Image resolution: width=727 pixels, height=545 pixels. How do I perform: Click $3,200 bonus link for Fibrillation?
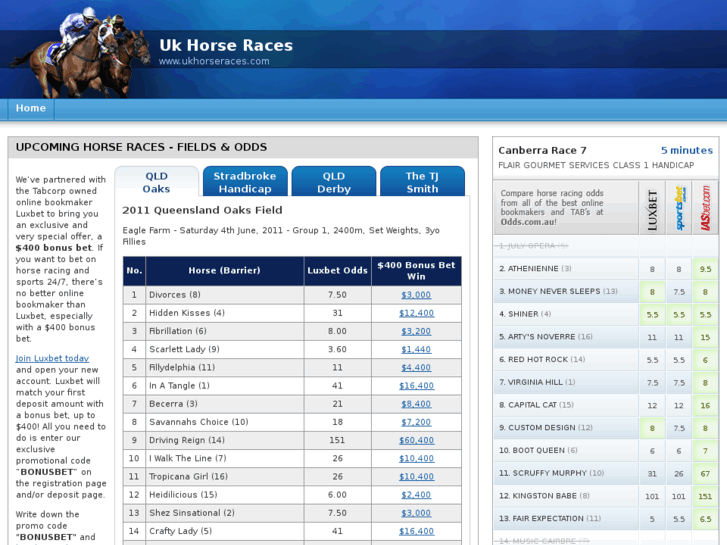click(416, 331)
